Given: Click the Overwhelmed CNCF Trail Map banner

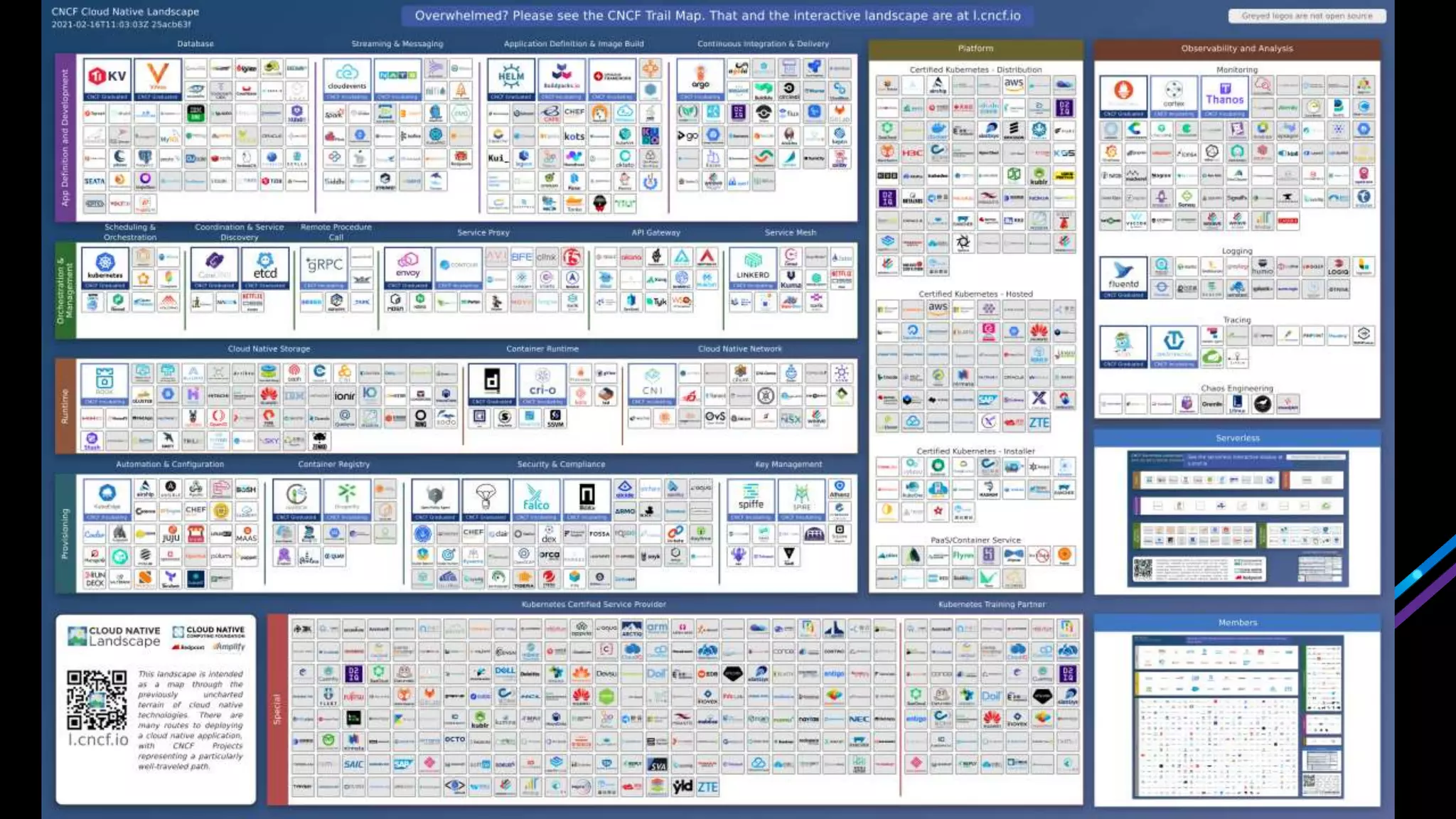Looking at the screenshot, I should [x=717, y=16].
